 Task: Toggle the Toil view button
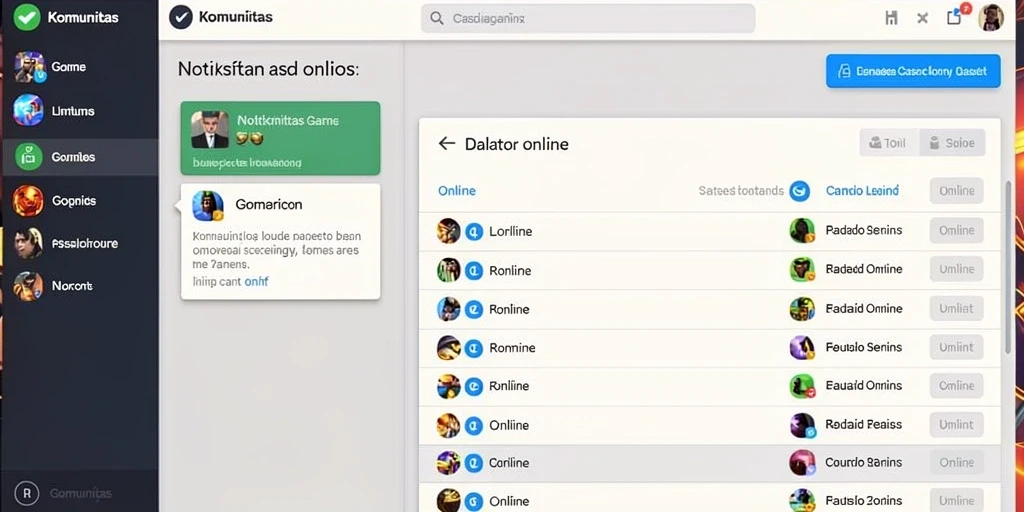click(889, 143)
